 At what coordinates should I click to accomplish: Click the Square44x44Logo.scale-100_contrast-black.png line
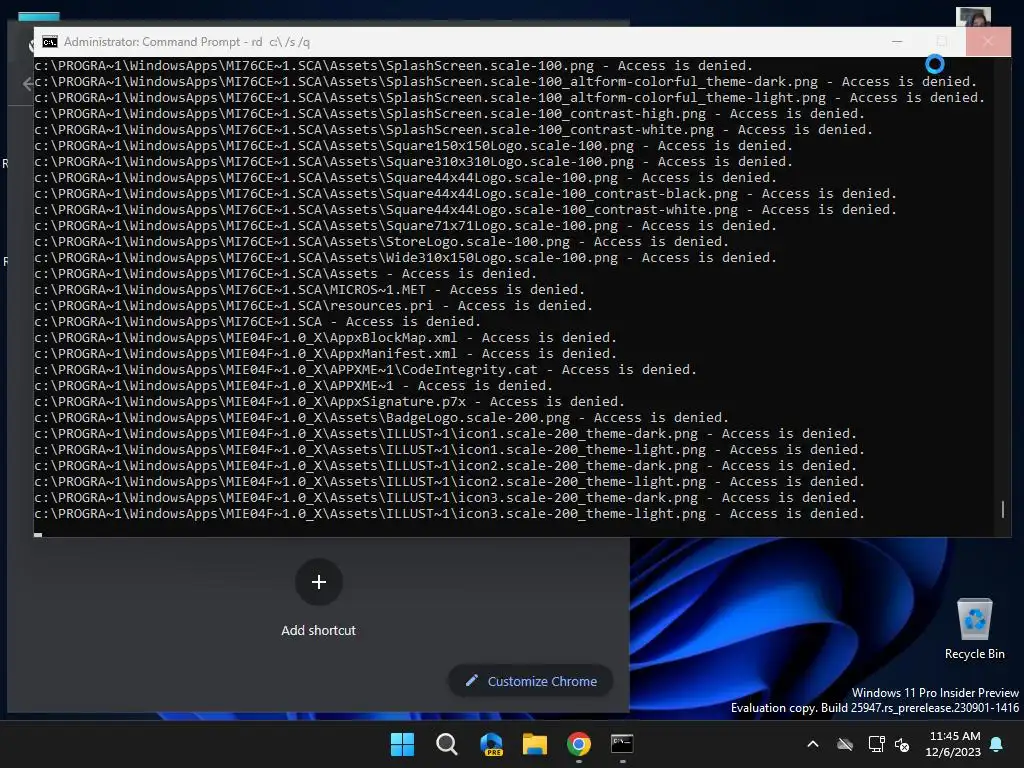pos(466,193)
